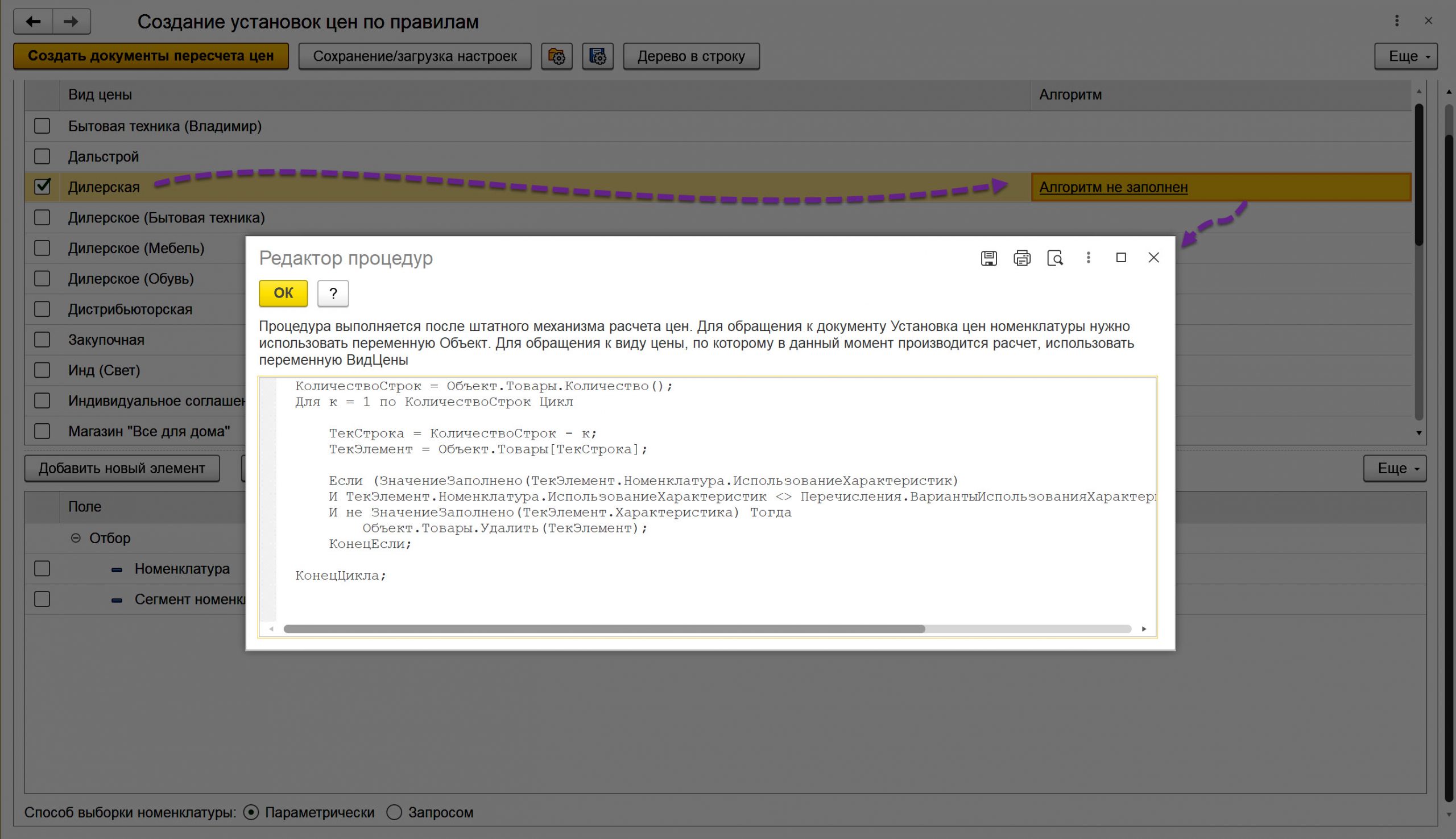
Task: Click Добавить новый элемент button
Action: (x=122, y=469)
